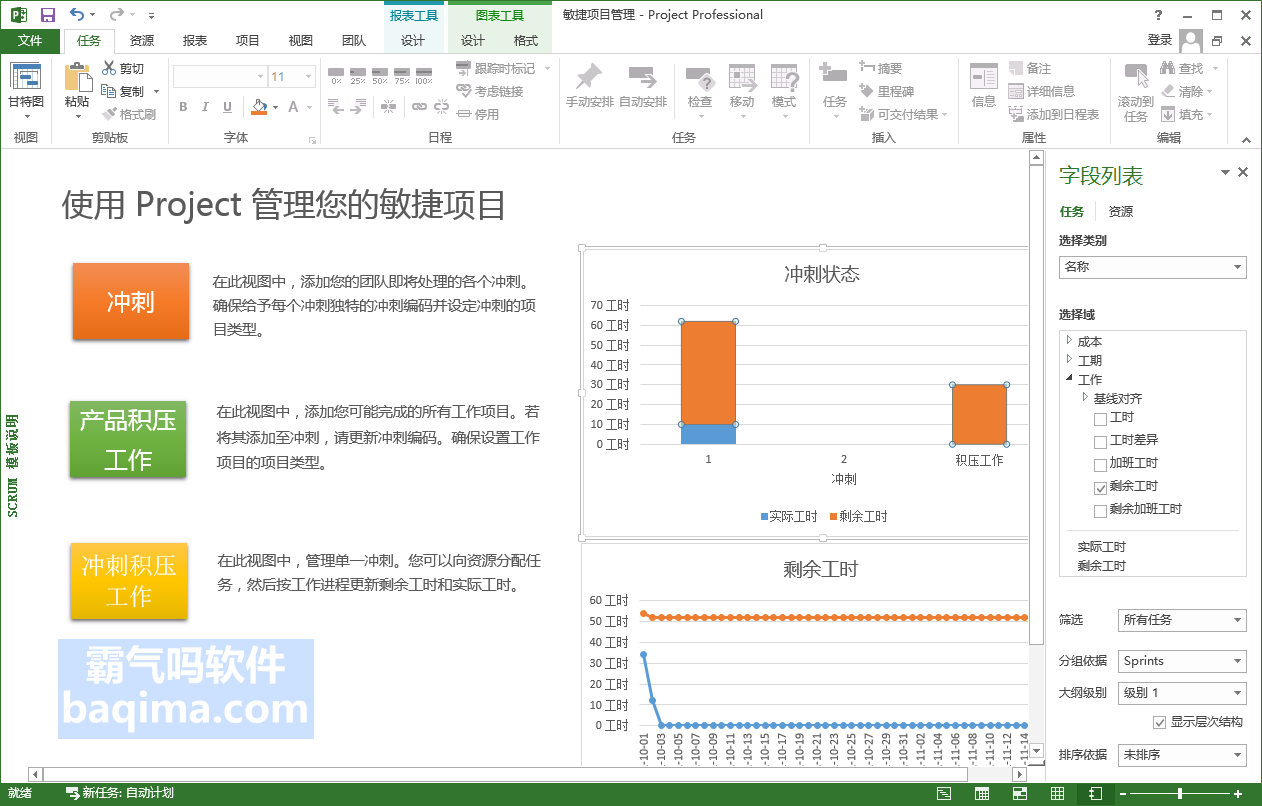Click the Manually Schedule (手动安排) pin icon
This screenshot has width=1262, height=806.
(x=589, y=77)
